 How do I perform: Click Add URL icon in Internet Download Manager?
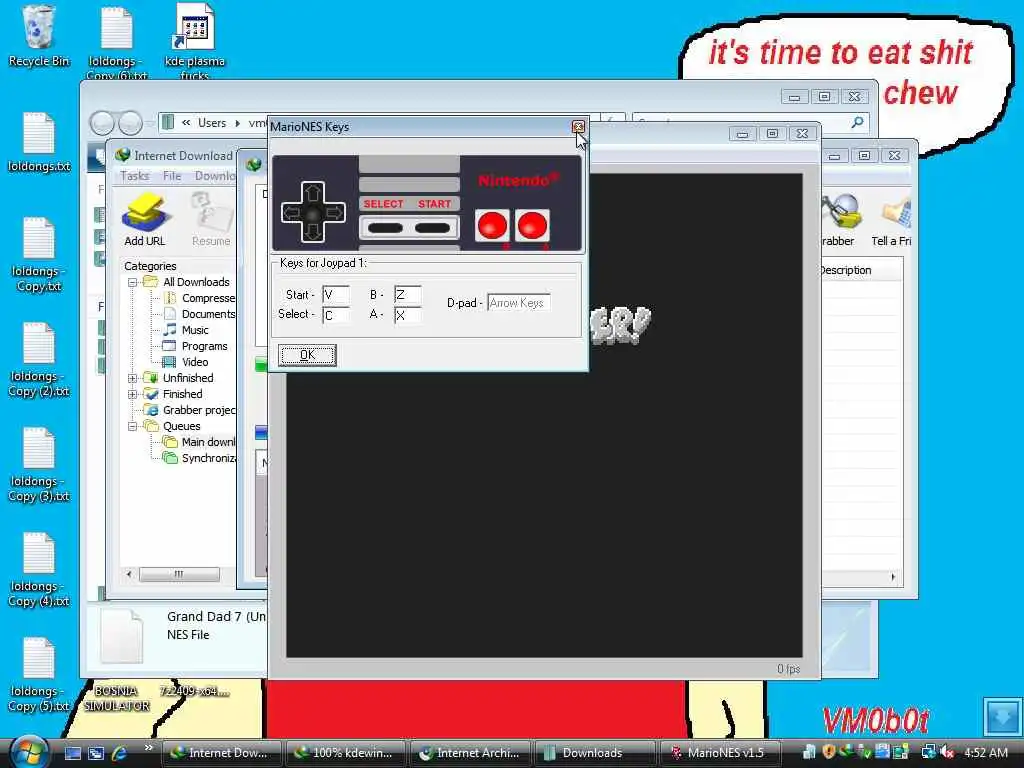(145, 219)
